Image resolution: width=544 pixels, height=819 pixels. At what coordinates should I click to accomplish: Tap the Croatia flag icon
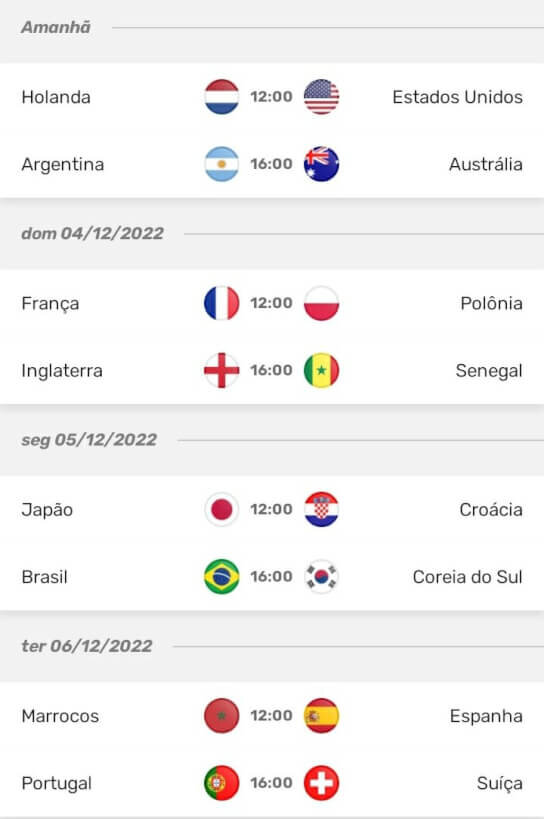(x=321, y=509)
